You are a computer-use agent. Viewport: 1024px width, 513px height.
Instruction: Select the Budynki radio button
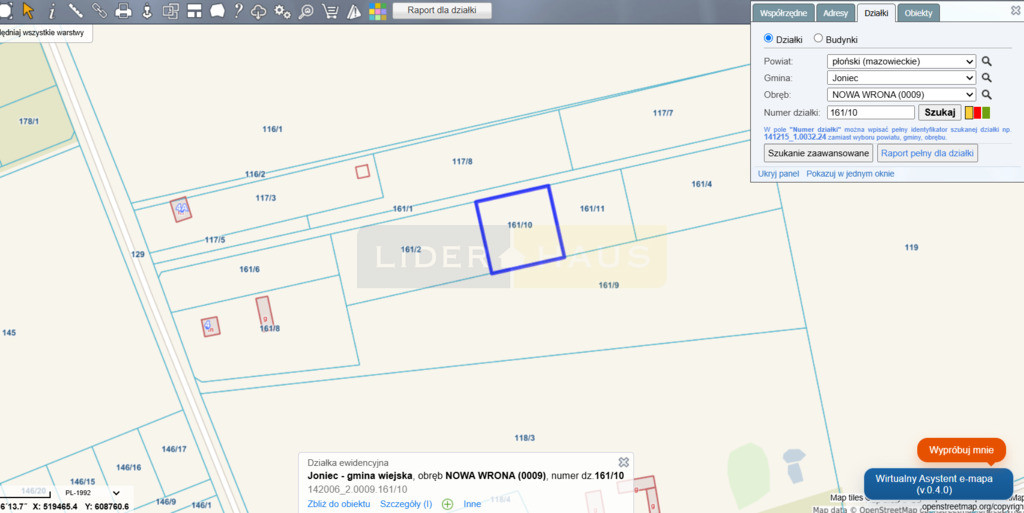[818, 39]
